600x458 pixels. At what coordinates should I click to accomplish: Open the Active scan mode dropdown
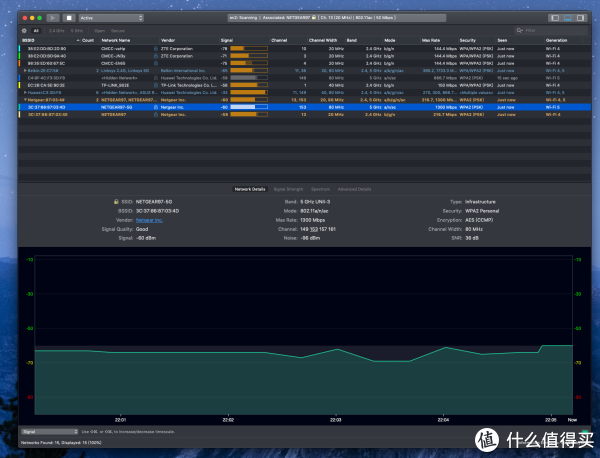[x=111, y=18]
